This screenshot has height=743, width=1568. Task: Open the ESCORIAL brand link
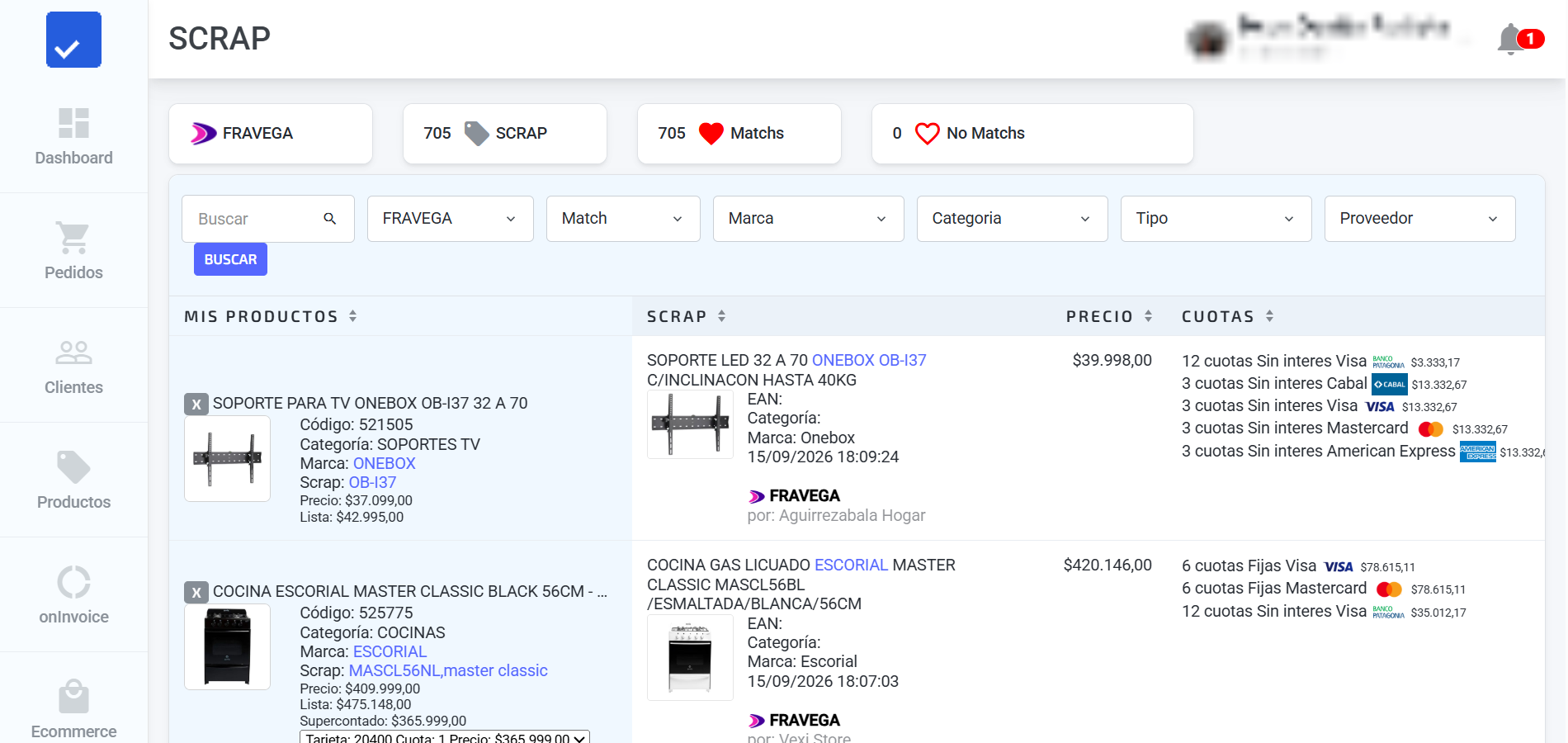[x=390, y=651]
